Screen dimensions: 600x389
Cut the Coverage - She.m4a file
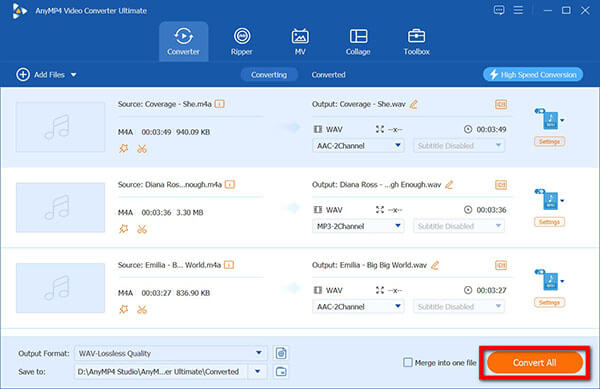coord(142,148)
